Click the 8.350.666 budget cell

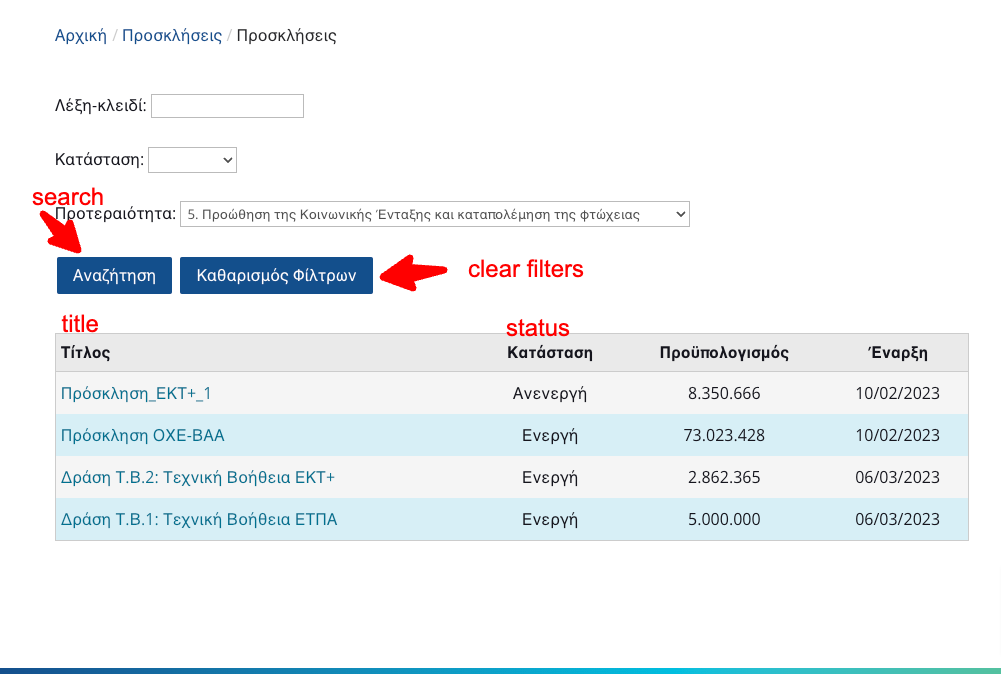724,394
